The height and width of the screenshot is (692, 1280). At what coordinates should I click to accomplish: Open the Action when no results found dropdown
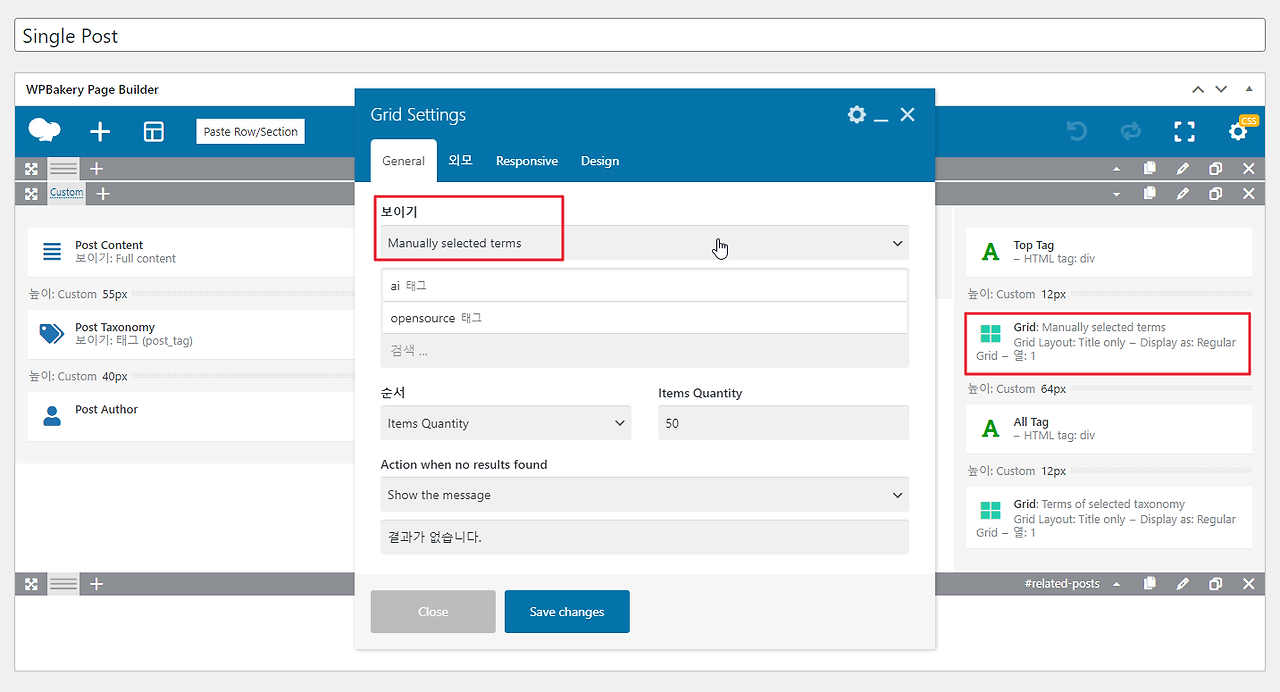pos(645,495)
